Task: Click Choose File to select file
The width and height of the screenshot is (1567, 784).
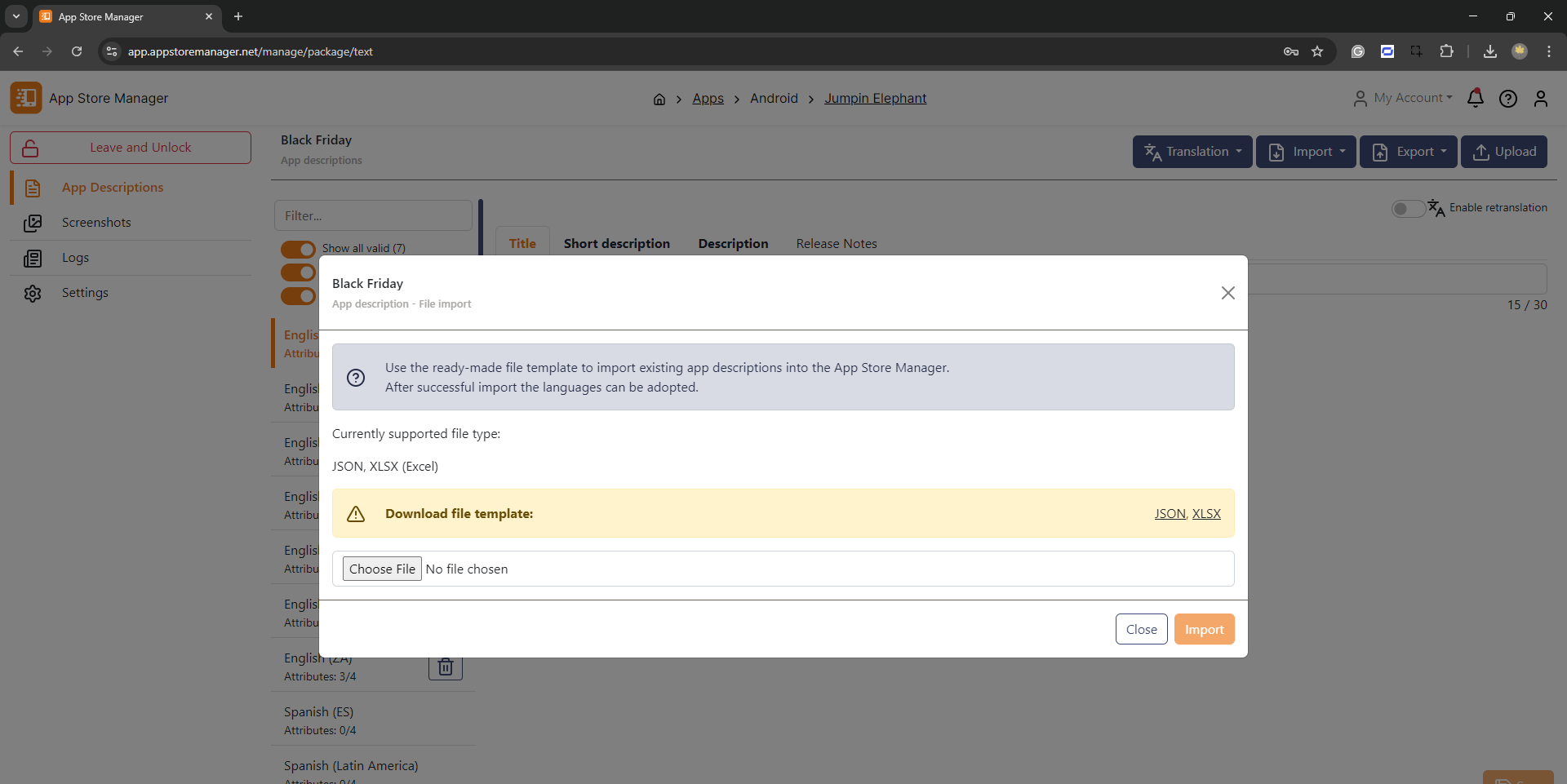Action: 382,569
